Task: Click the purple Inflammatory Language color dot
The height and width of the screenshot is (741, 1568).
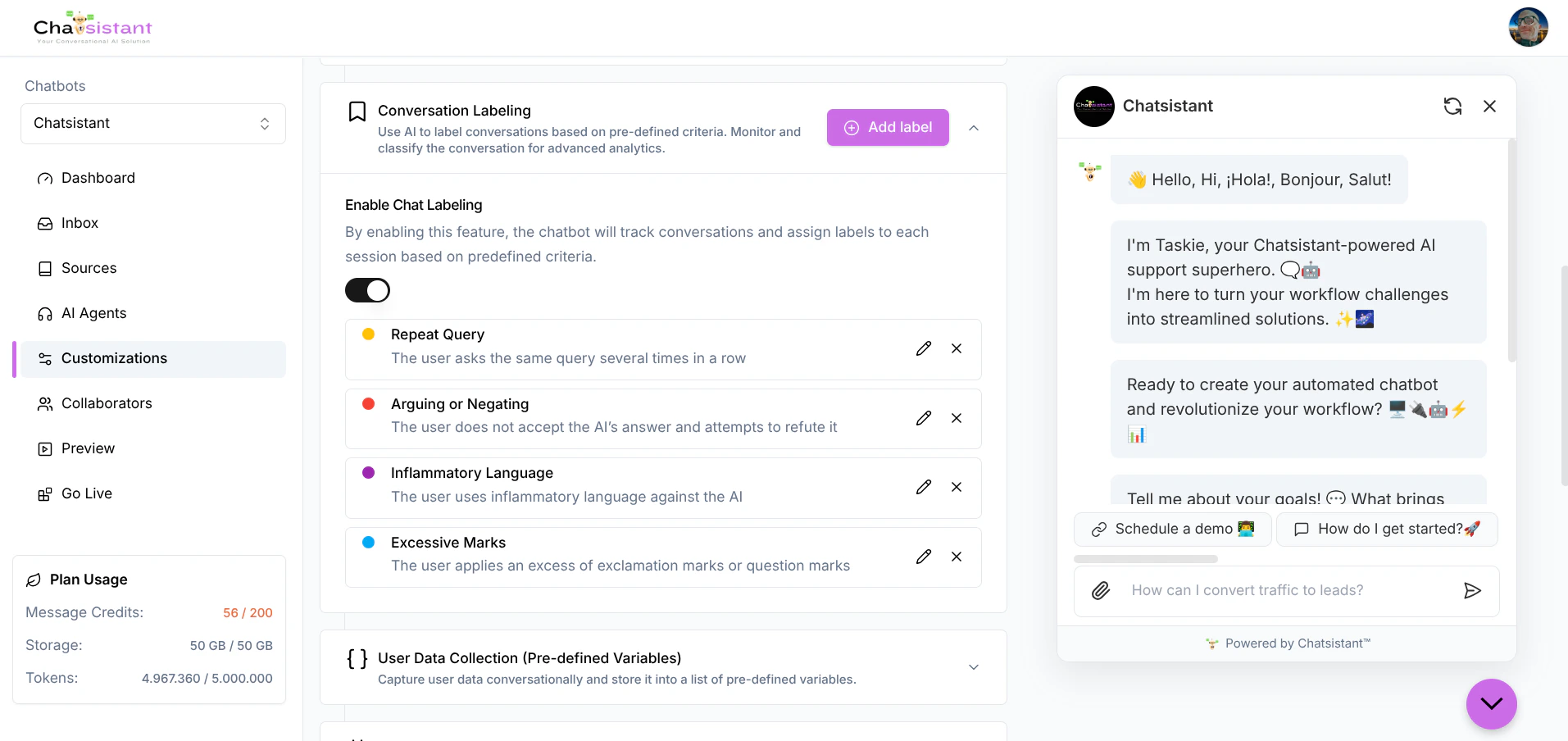Action: click(369, 473)
